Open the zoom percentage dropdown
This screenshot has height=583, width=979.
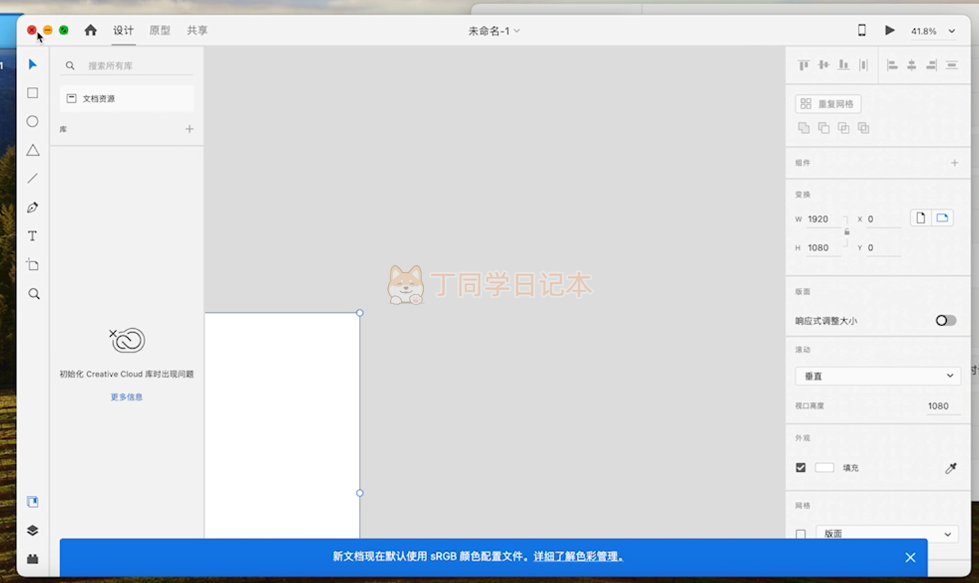click(x=952, y=31)
